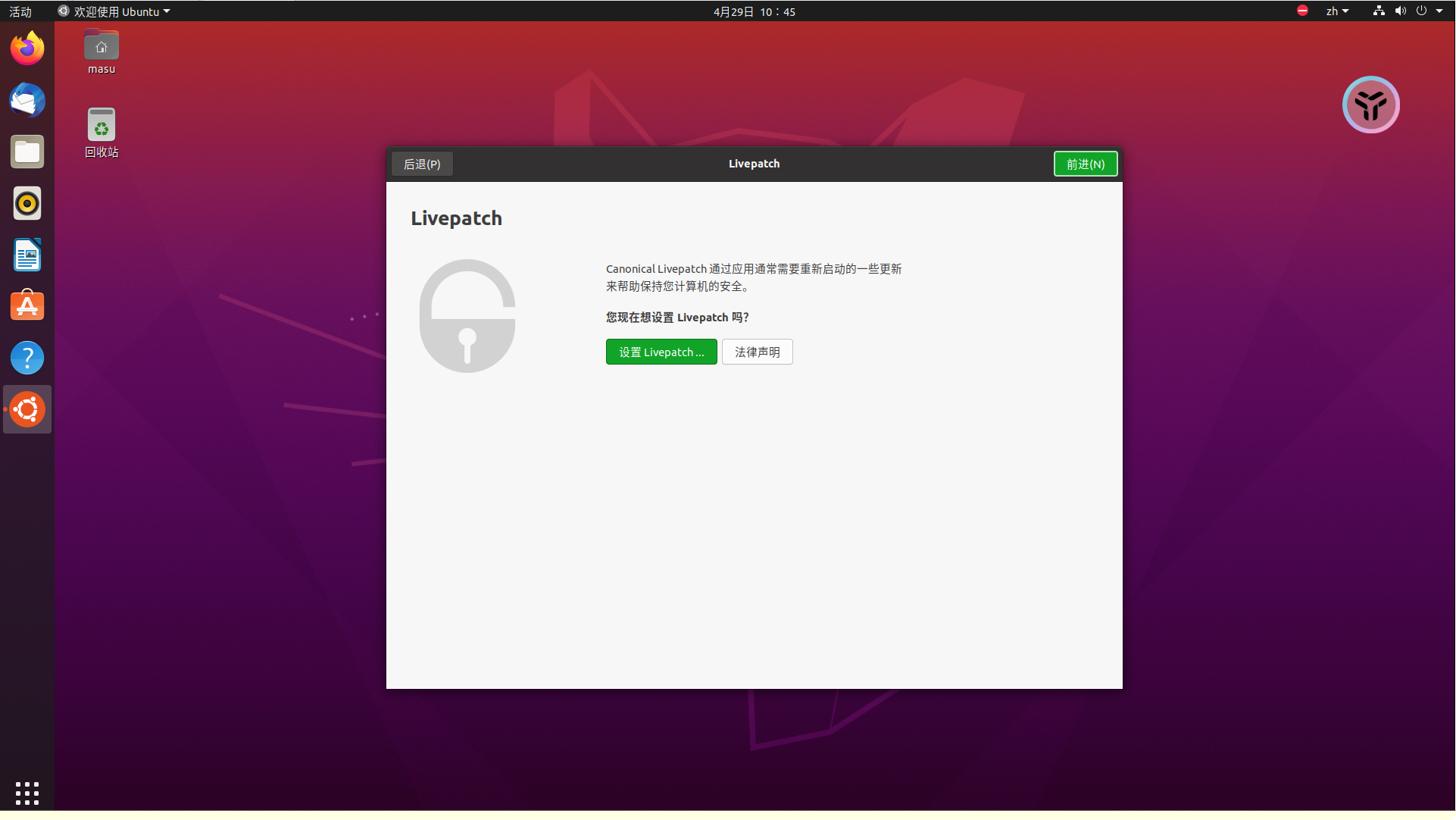
Task: Open Ubuntu Software store icon
Action: pos(27,306)
